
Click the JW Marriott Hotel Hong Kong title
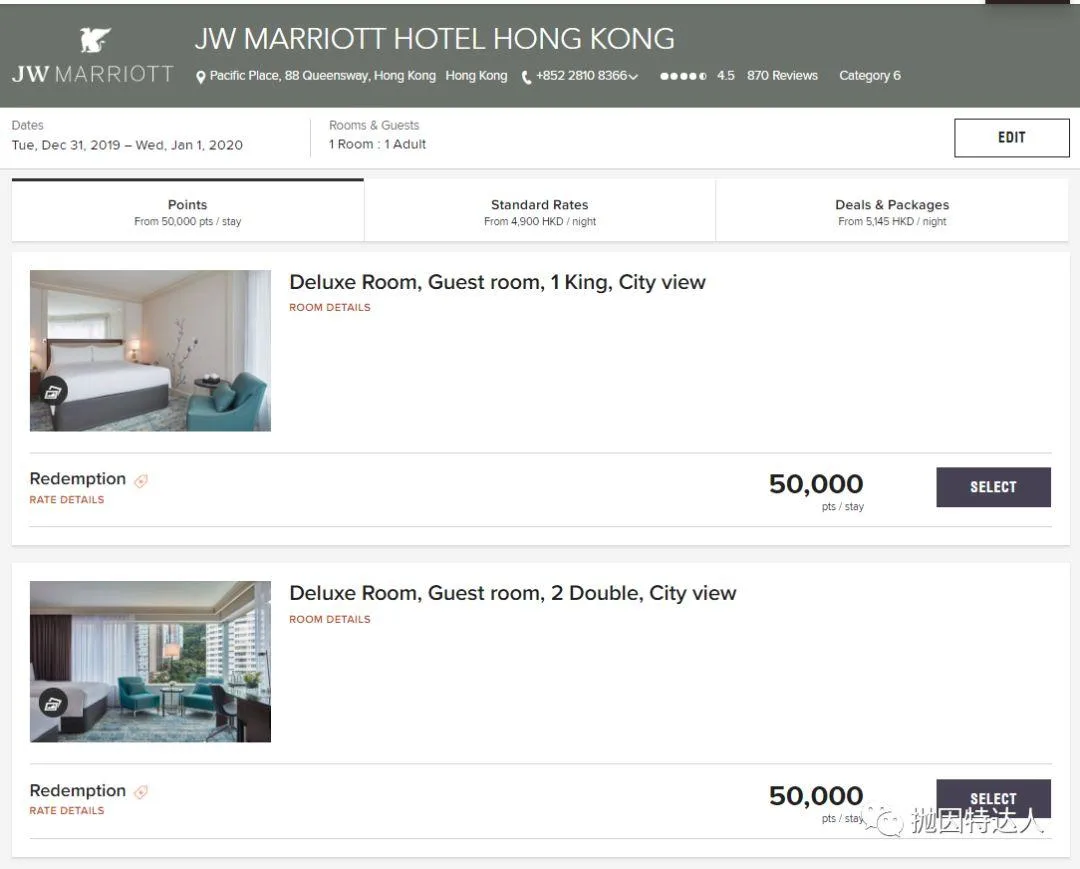435,39
